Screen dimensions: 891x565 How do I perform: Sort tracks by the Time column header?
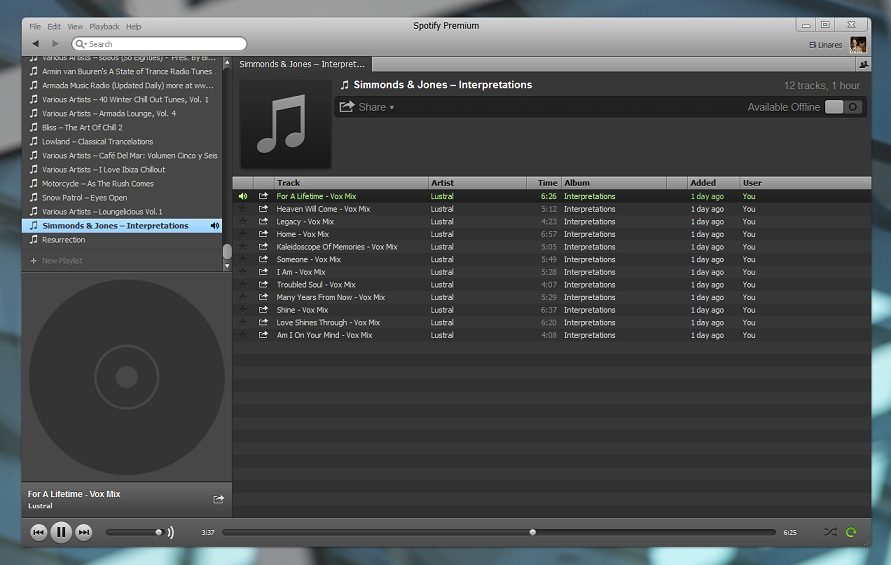547,182
